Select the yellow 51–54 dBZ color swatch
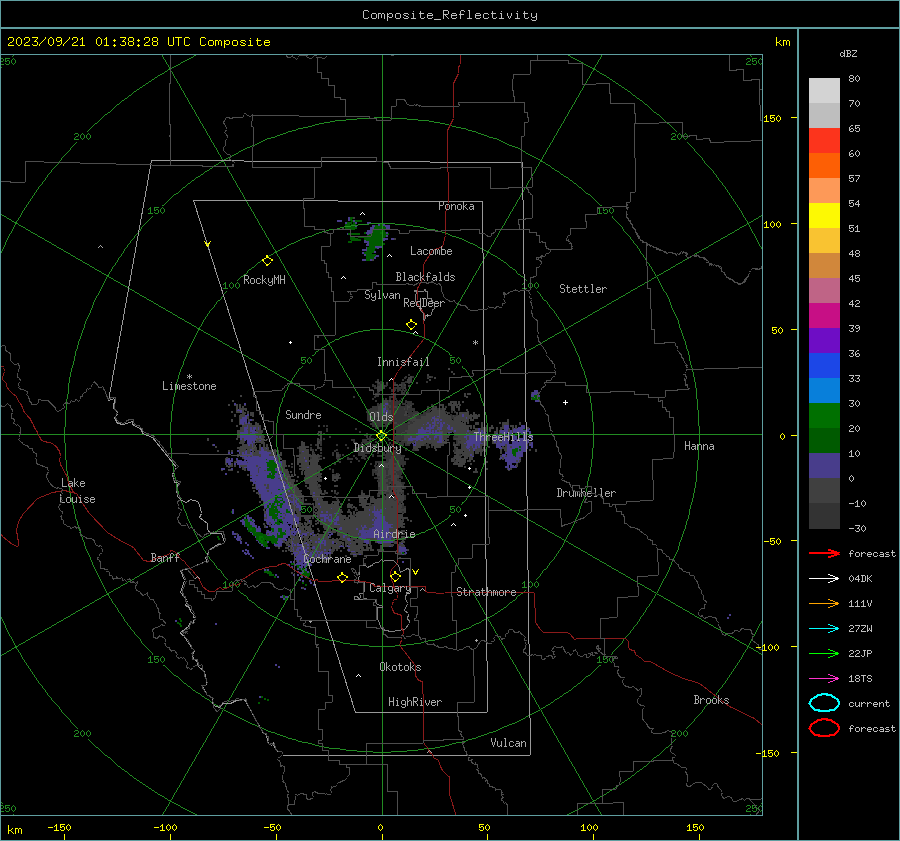 [824, 216]
